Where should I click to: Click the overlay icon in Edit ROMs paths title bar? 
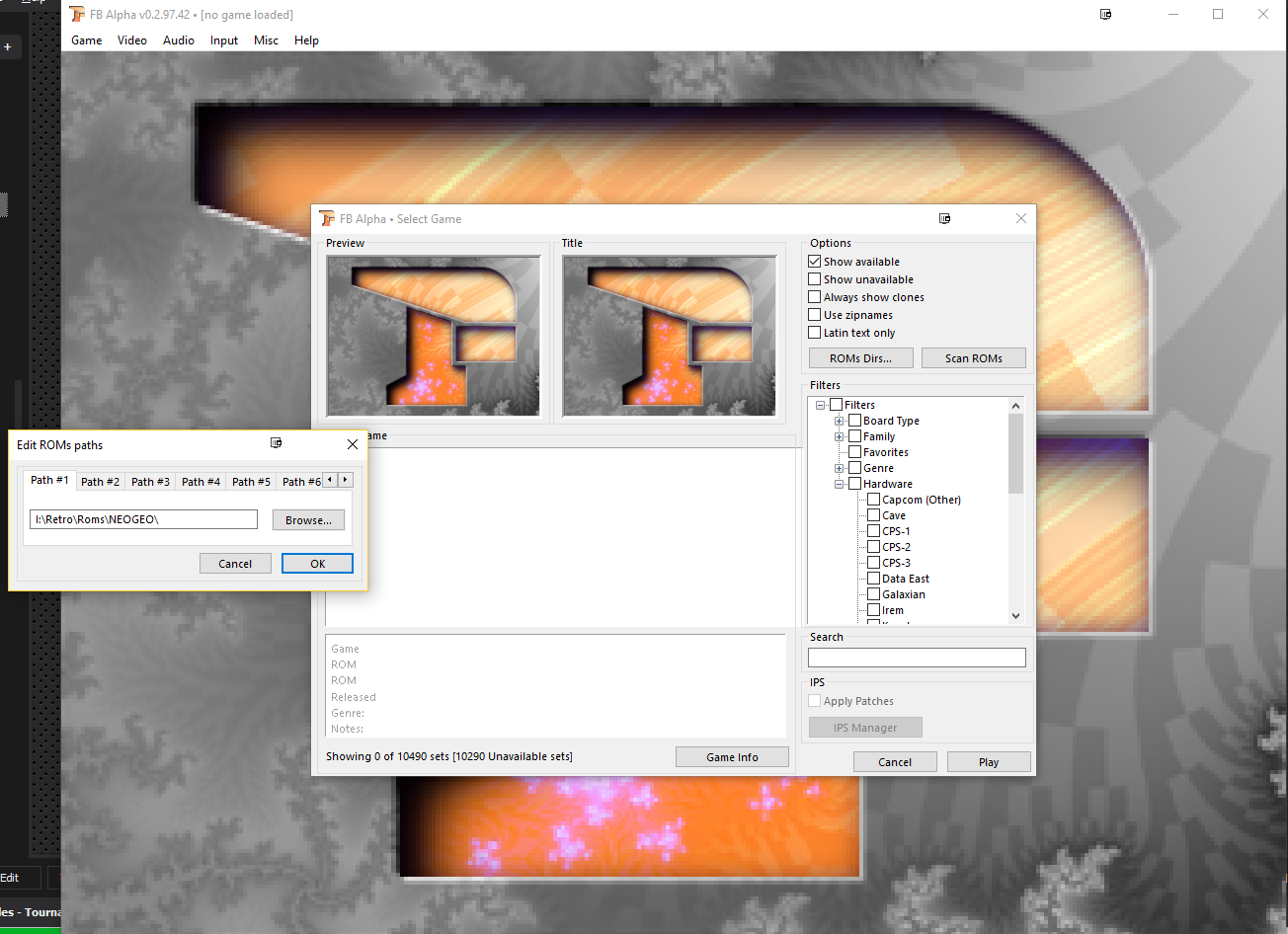pyautogui.click(x=277, y=444)
